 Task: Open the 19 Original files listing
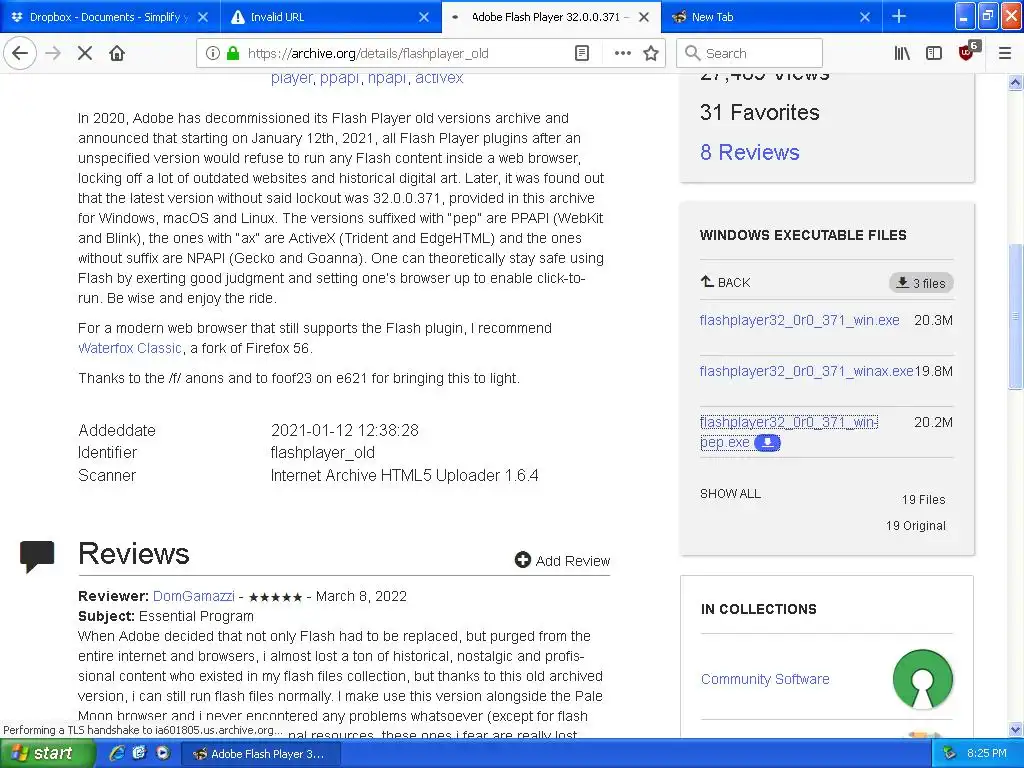coord(916,526)
